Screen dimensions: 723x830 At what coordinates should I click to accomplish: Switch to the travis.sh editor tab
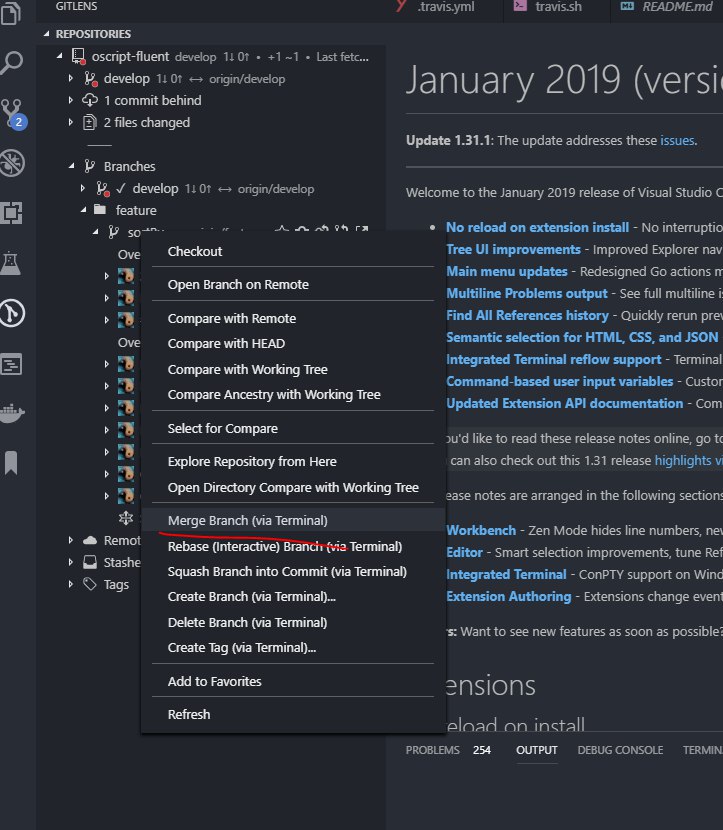coord(556,6)
